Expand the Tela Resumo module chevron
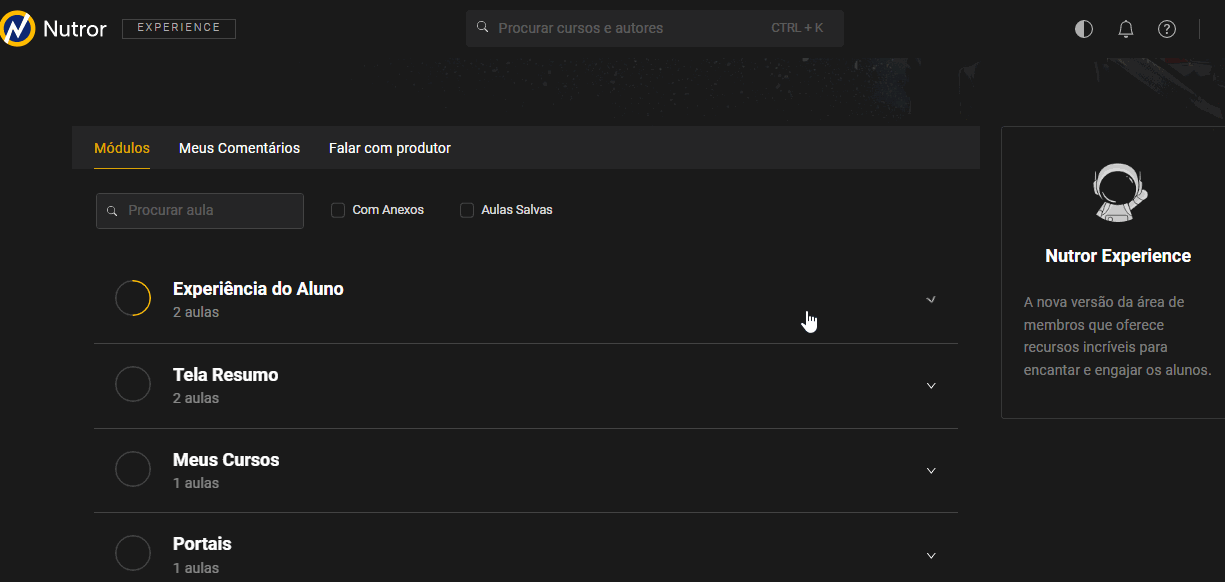The image size is (1225, 582). [x=931, y=385]
